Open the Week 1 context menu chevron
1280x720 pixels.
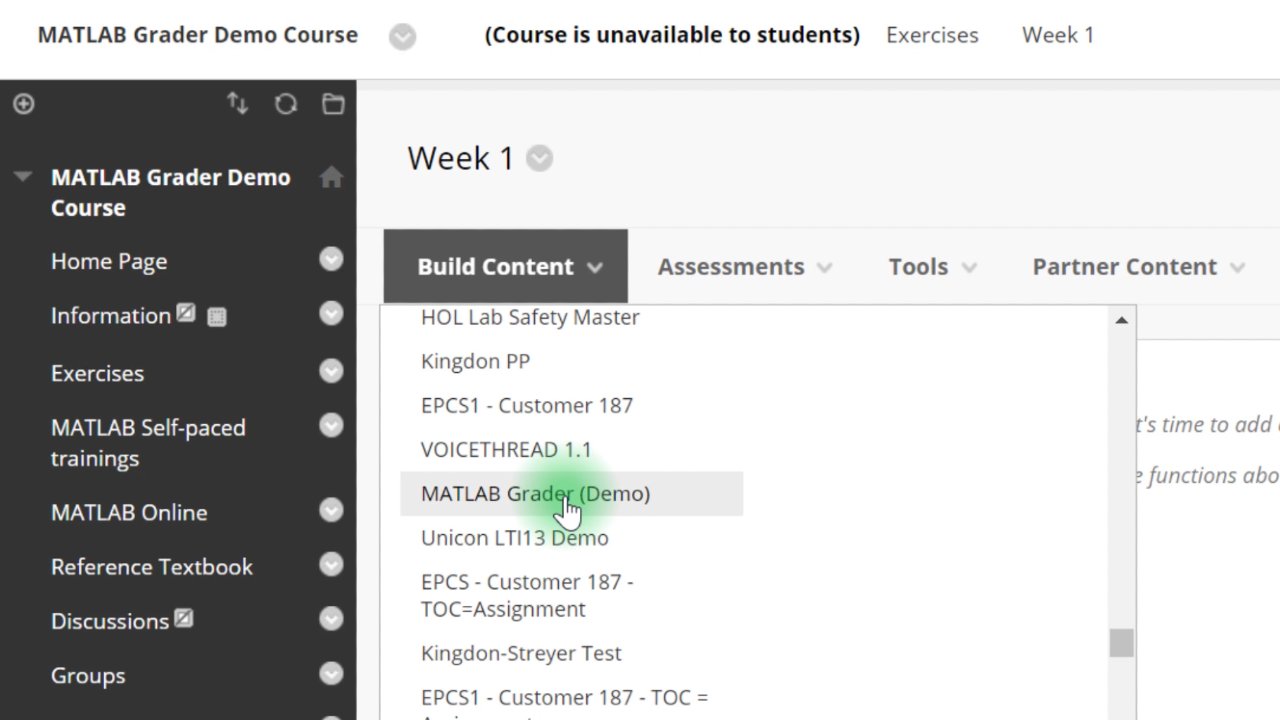pyautogui.click(x=539, y=158)
